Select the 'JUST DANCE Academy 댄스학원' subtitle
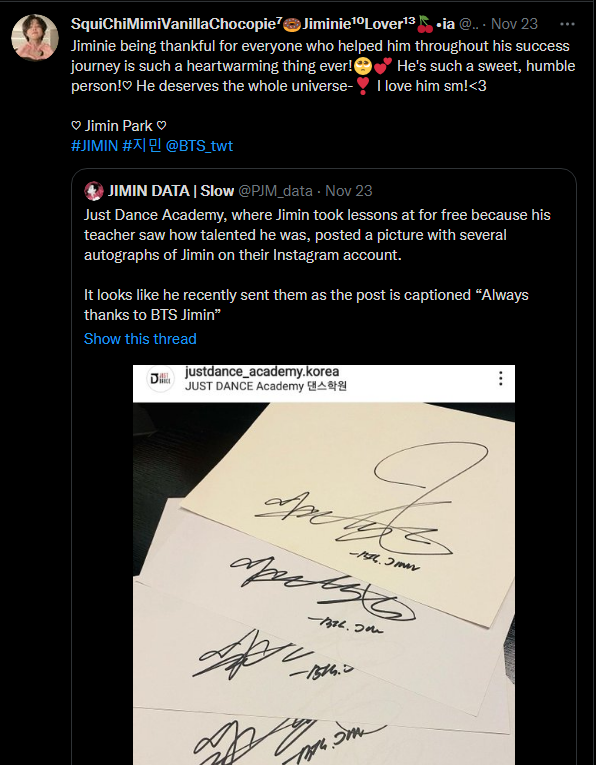 266,386
